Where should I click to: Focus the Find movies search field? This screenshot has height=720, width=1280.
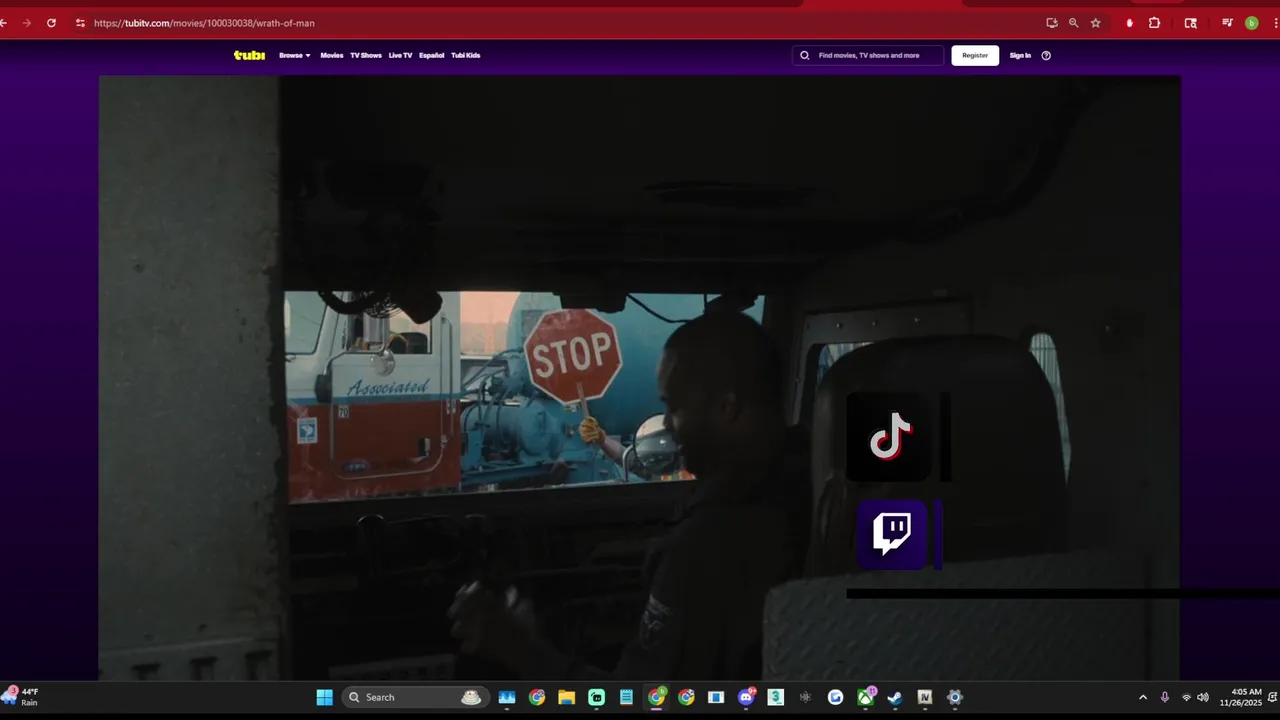(x=868, y=55)
